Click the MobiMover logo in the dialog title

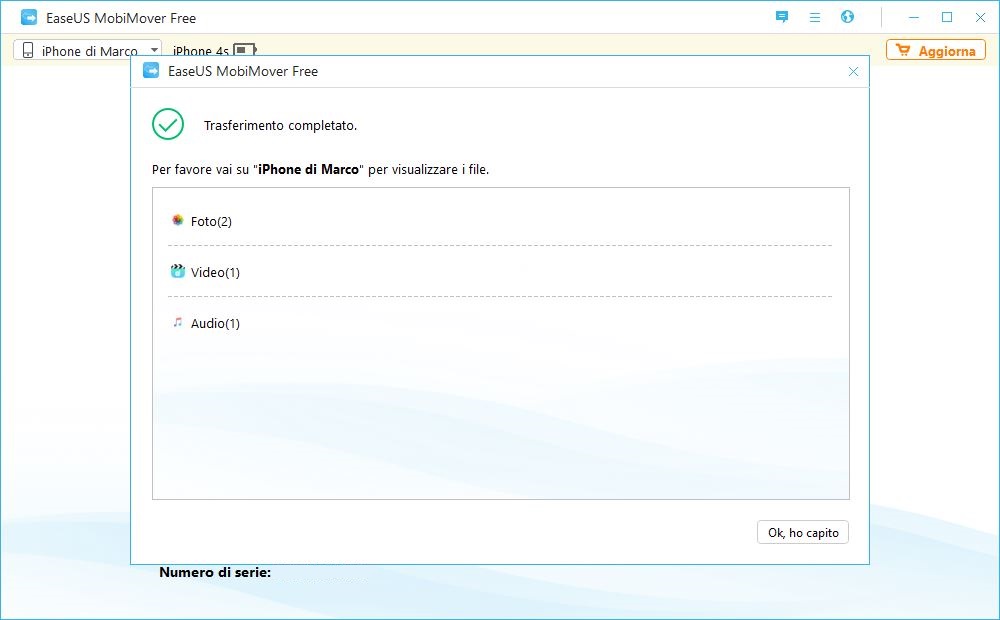click(x=151, y=70)
